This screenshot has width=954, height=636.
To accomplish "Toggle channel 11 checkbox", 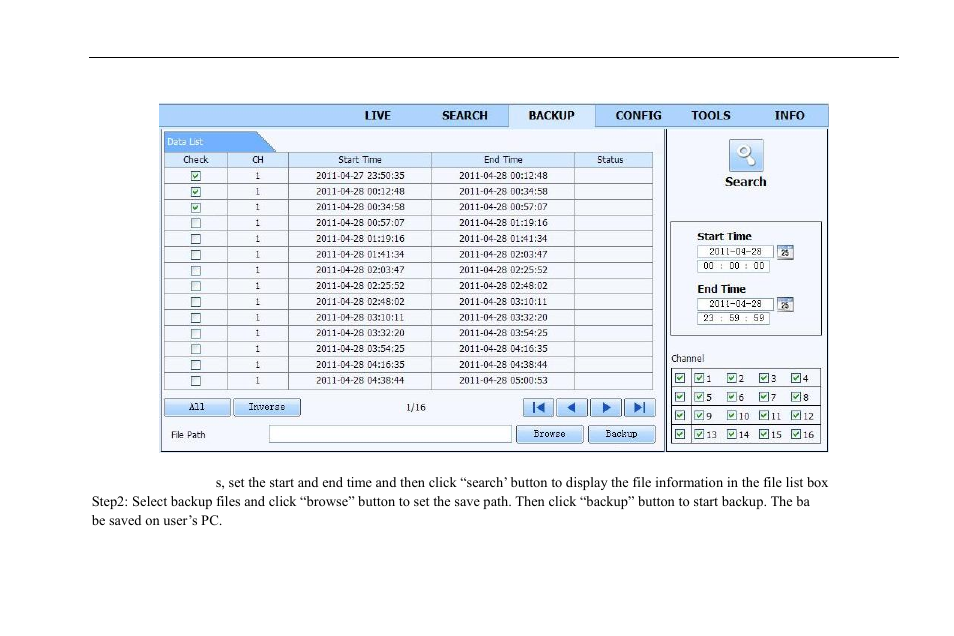I will click(x=764, y=416).
